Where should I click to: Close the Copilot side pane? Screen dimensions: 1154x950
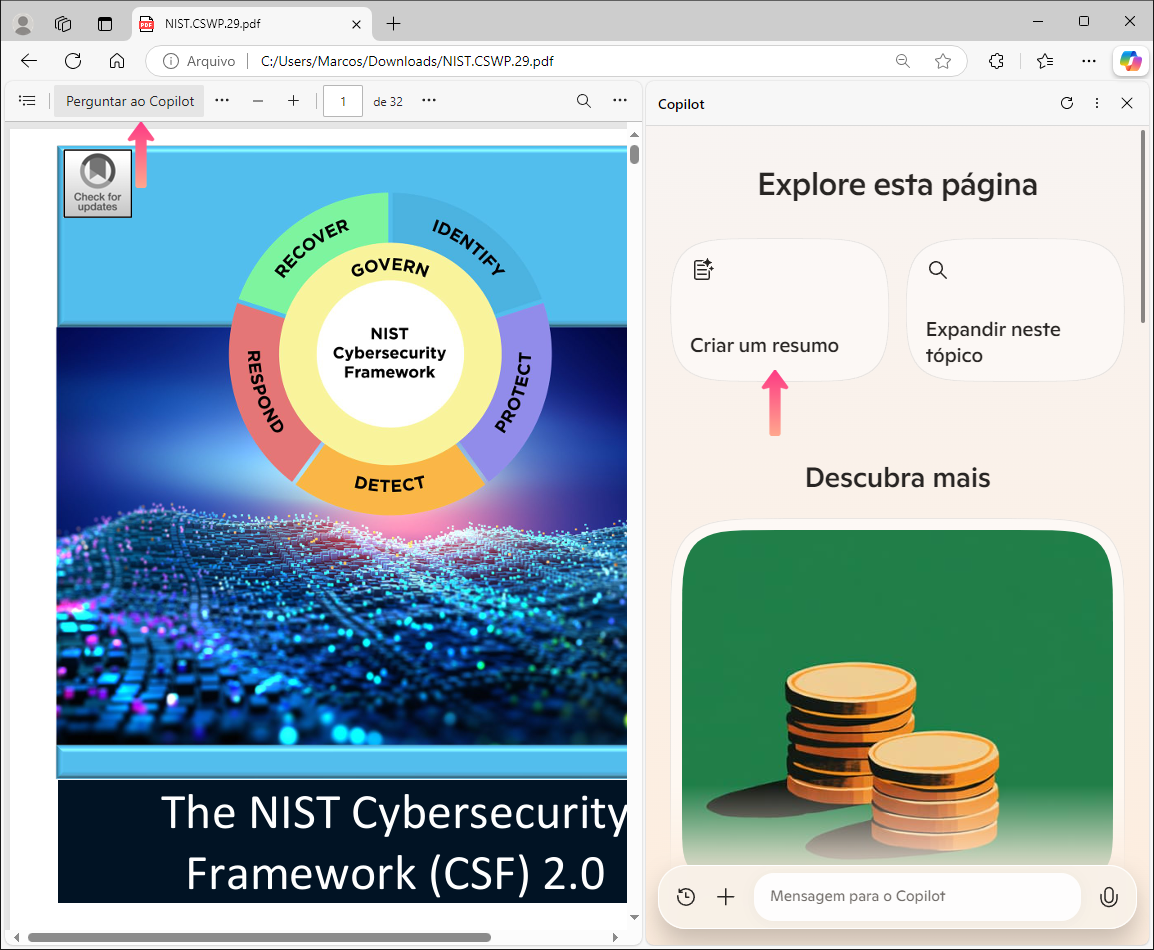1127,104
